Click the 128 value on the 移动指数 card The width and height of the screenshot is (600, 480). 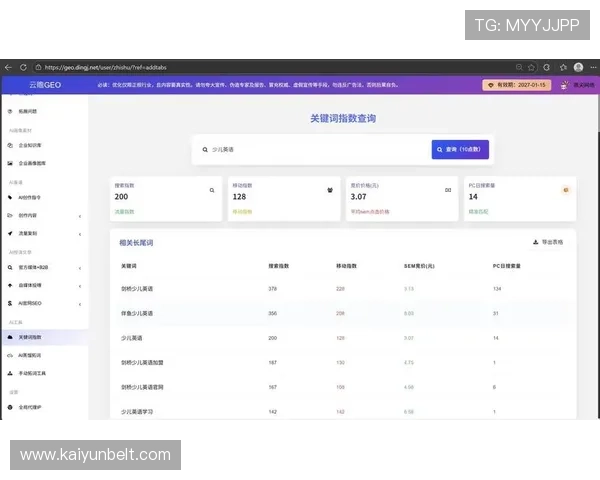pyautogui.click(x=239, y=197)
